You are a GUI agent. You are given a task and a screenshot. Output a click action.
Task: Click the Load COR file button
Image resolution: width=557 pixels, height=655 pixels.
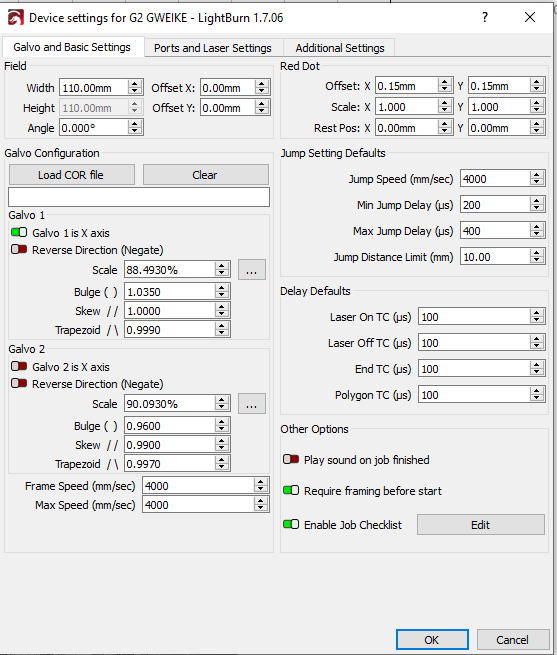click(72, 175)
